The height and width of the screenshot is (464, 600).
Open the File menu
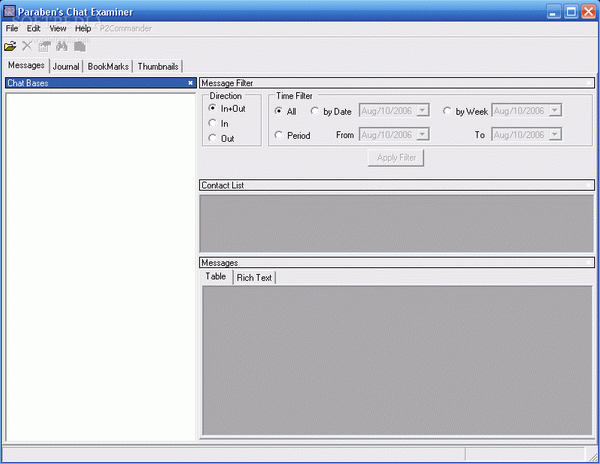(x=12, y=28)
